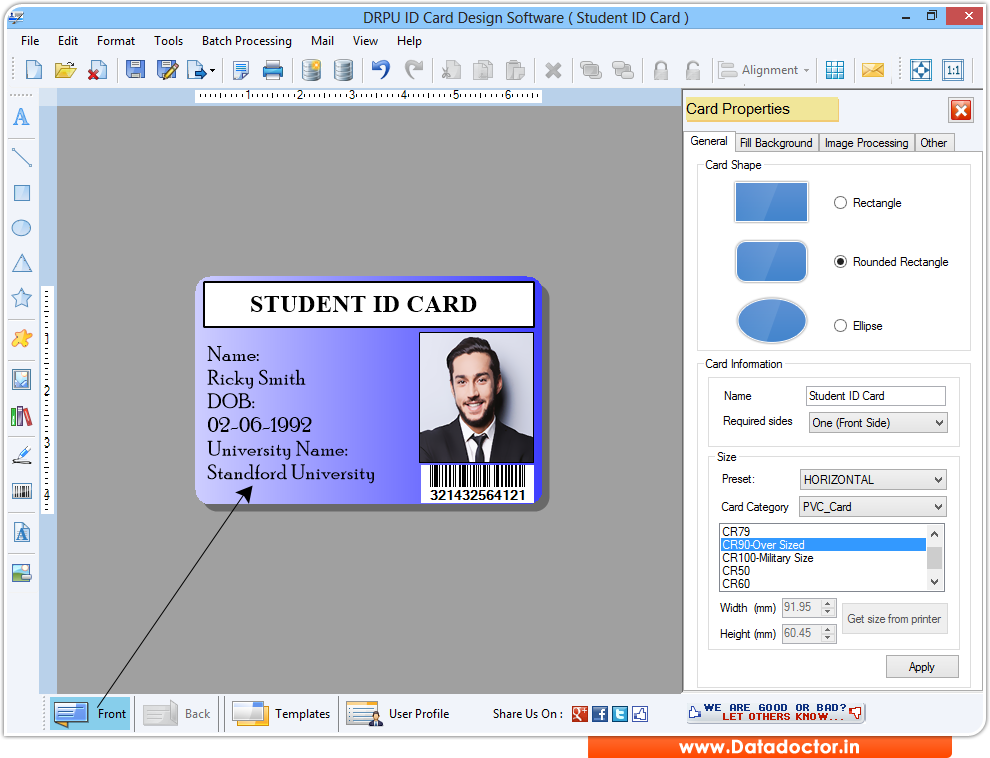Click the fit to window icon
This screenshot has height=758, width=990.
921,69
